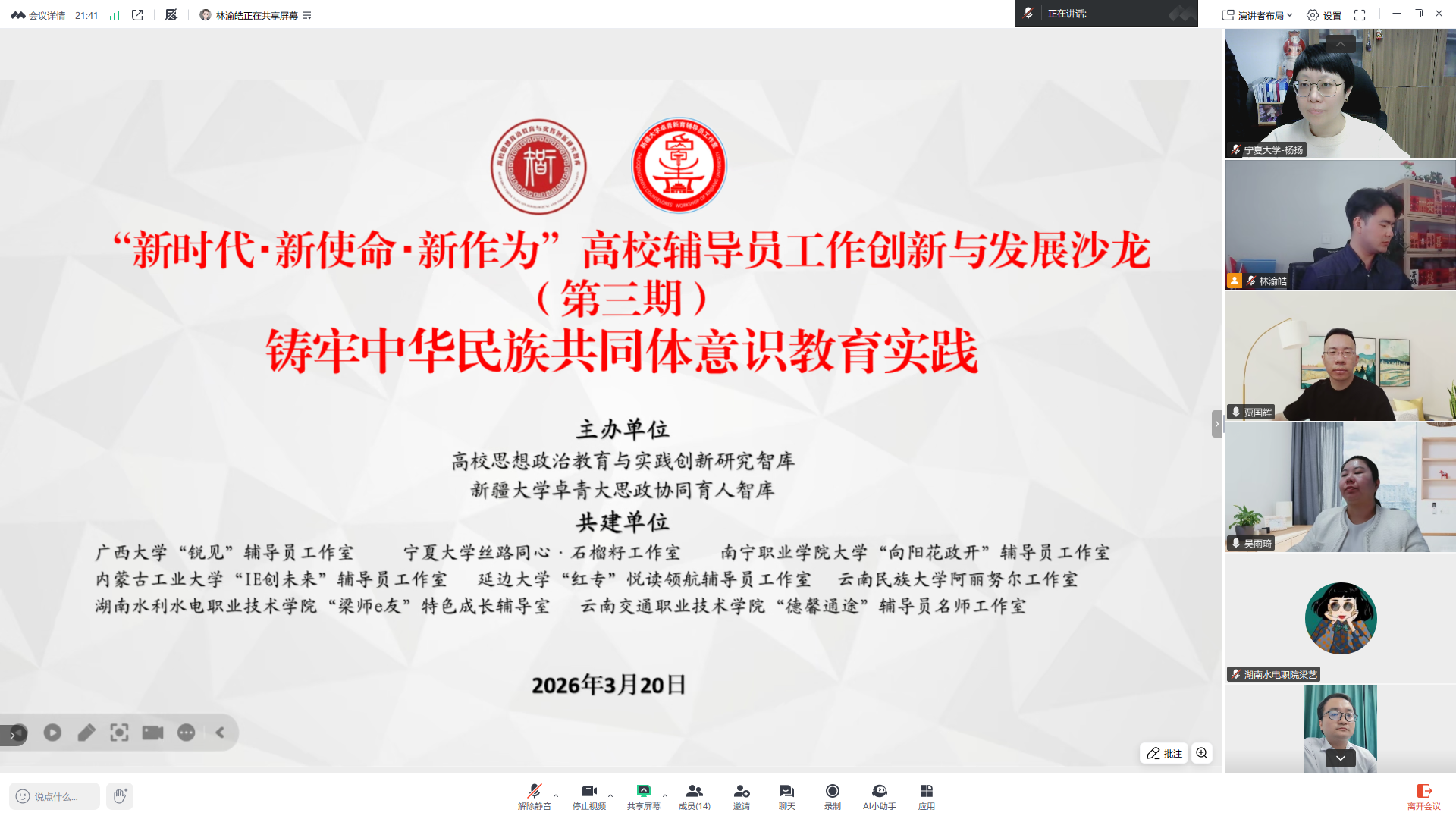Open 设置 settings at top
Screen dimensions: 1456x819
tap(1324, 15)
